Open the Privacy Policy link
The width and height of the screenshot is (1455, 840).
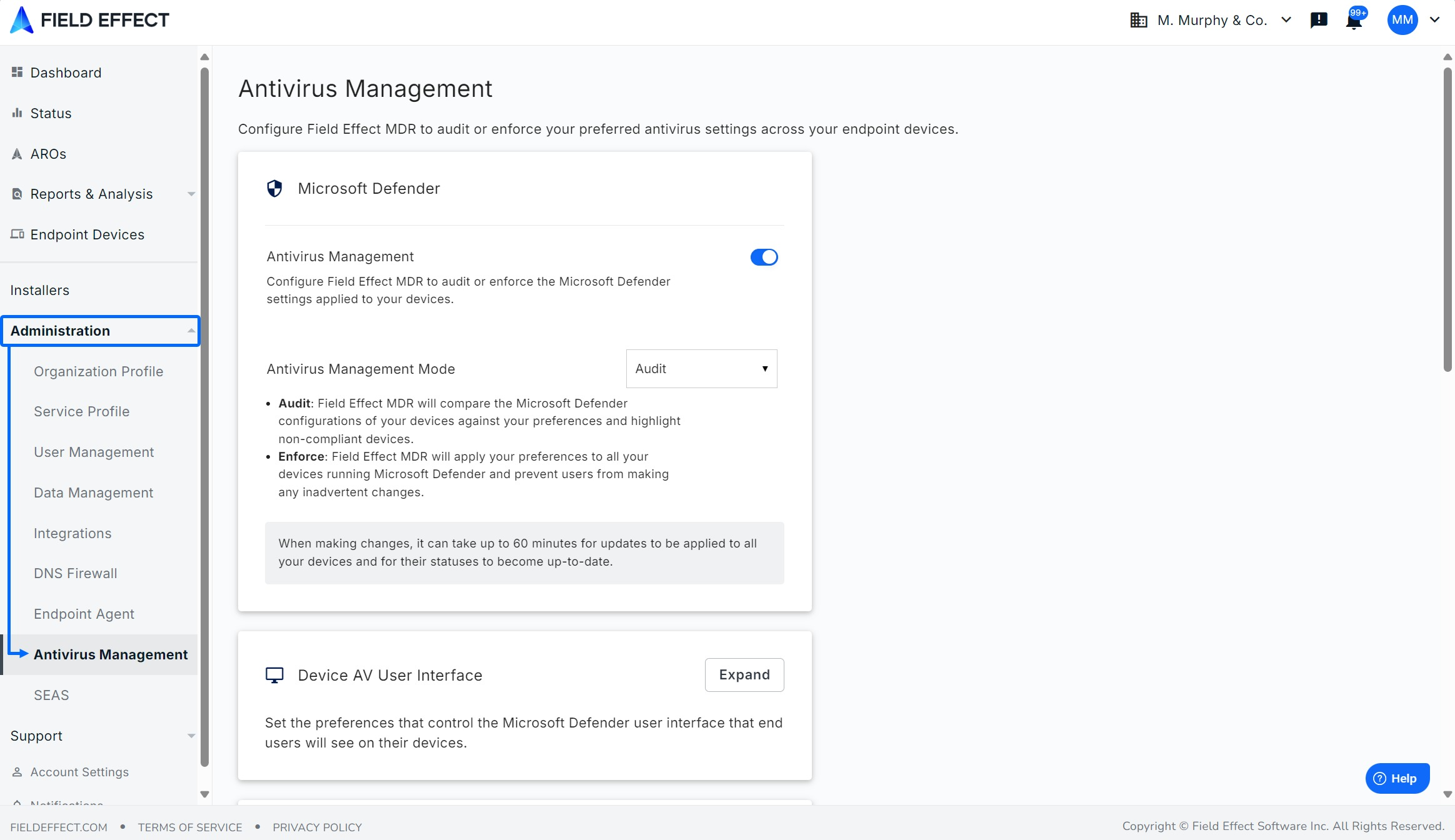click(x=317, y=827)
